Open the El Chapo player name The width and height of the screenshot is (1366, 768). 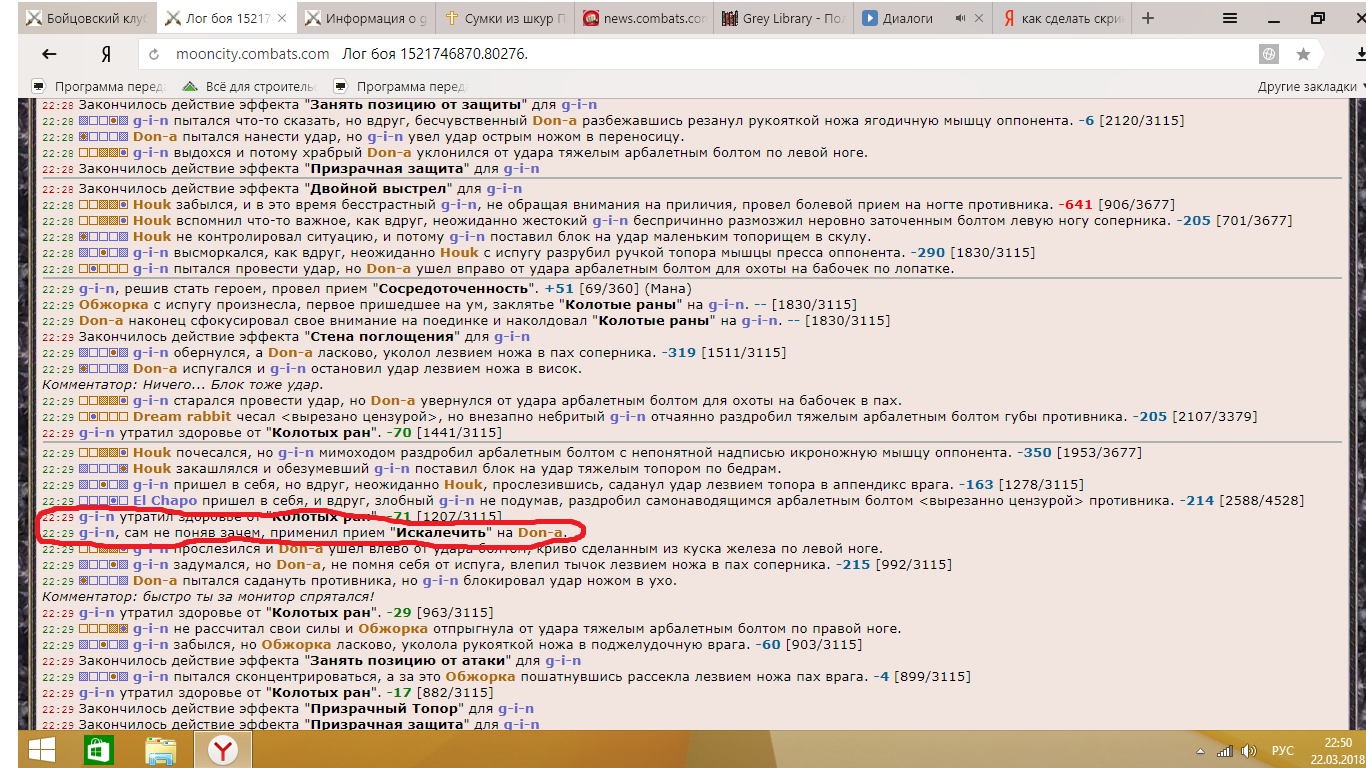165,501
